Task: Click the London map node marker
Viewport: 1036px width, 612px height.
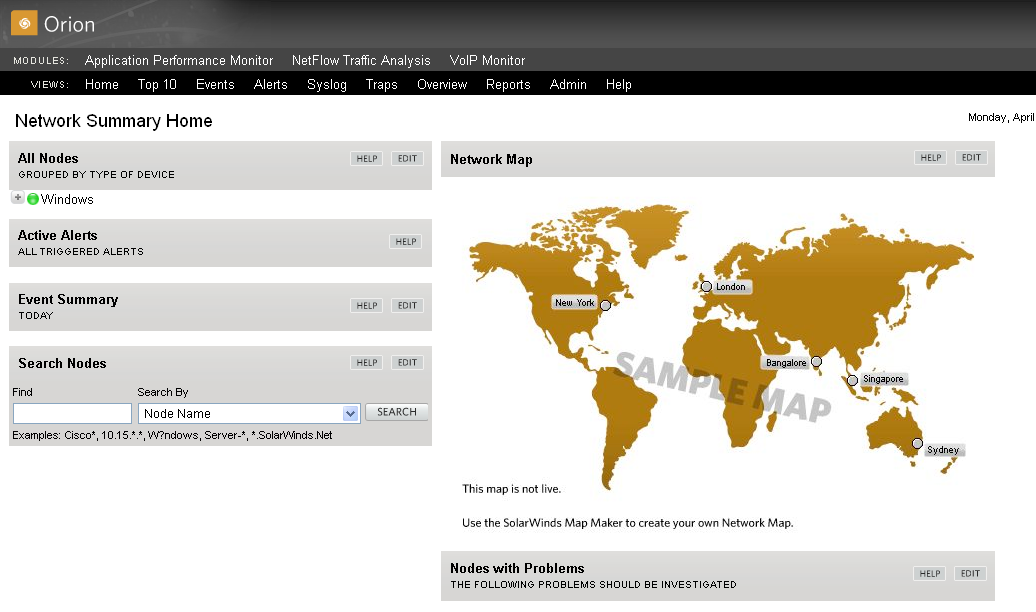Action: (x=706, y=287)
